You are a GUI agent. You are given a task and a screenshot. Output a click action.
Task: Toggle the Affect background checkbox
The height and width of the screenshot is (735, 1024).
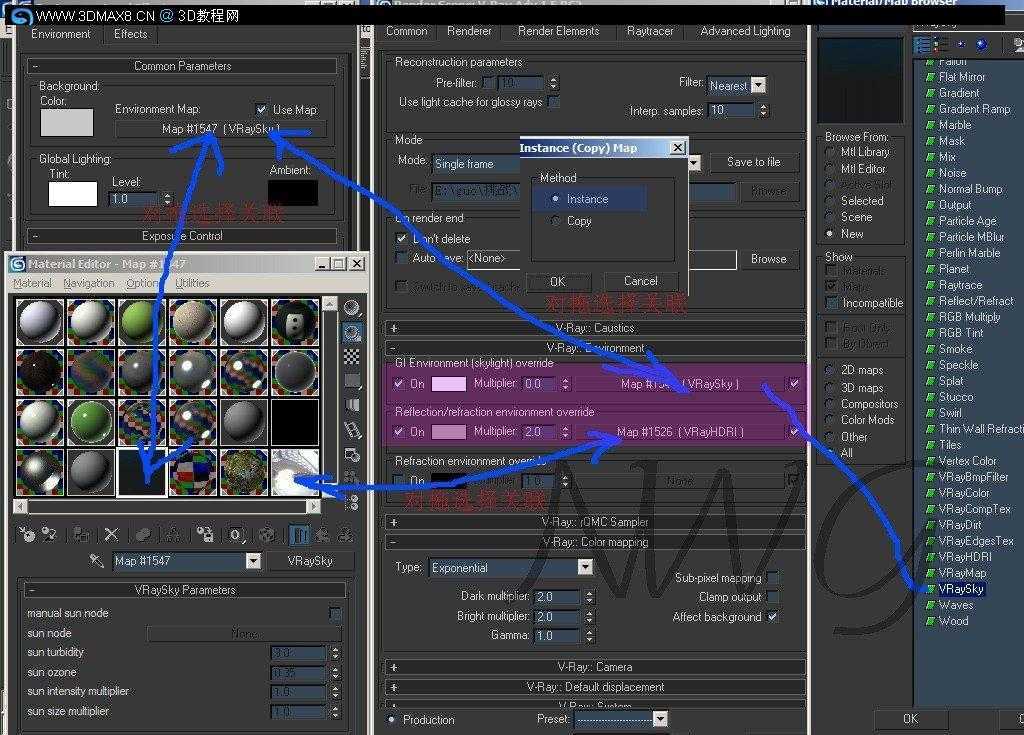pos(773,616)
